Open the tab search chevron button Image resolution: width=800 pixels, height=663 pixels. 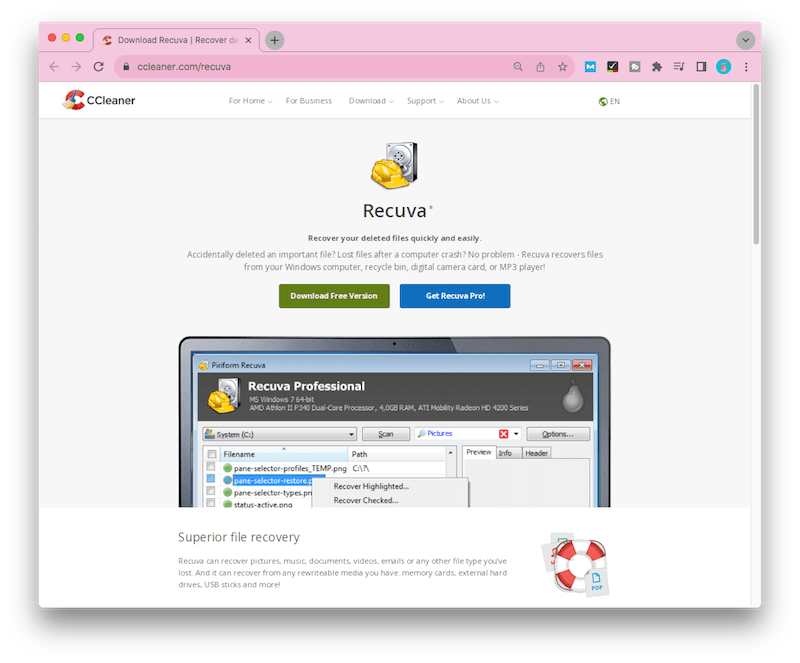745,40
